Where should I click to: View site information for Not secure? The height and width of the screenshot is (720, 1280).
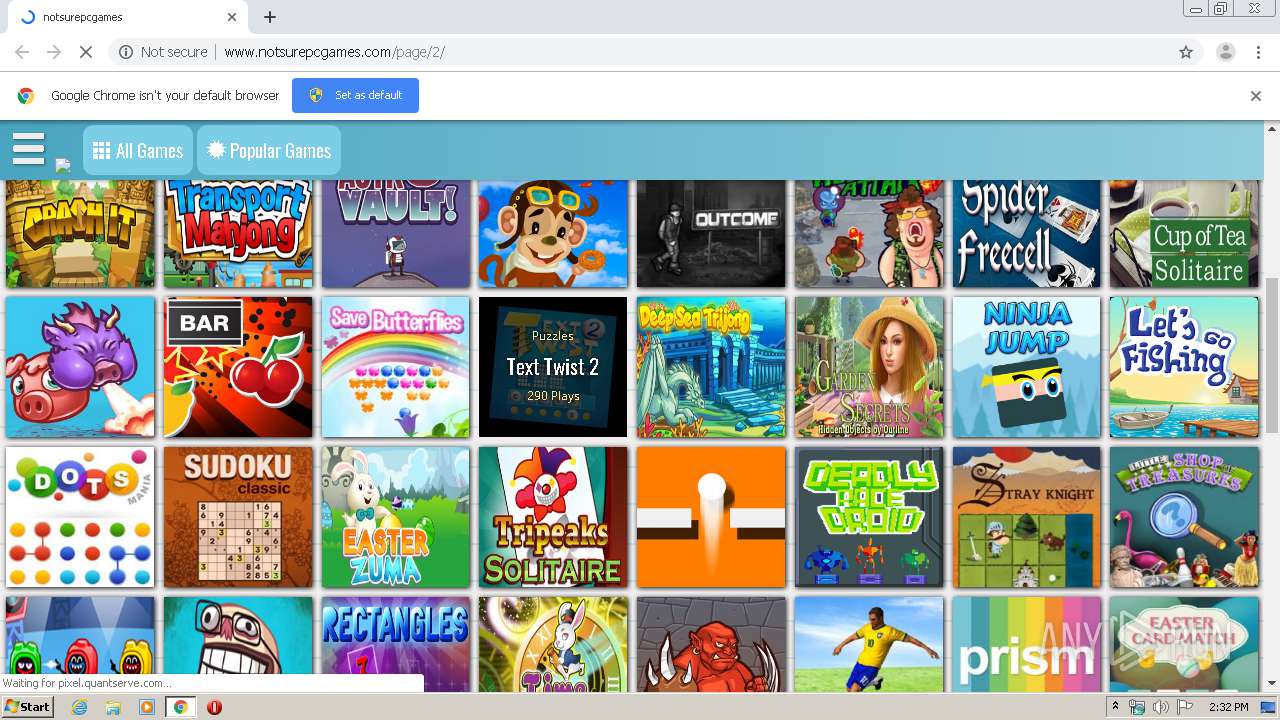[x=163, y=52]
